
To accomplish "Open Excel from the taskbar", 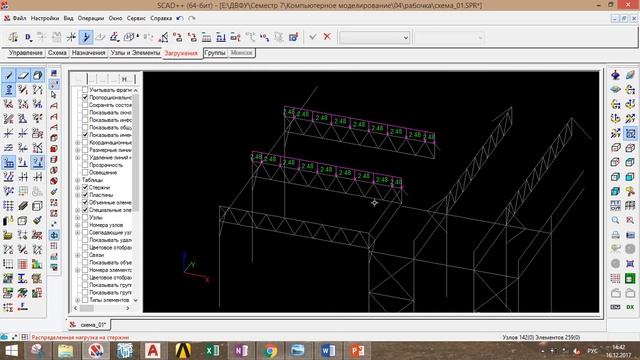I will click(213, 351).
